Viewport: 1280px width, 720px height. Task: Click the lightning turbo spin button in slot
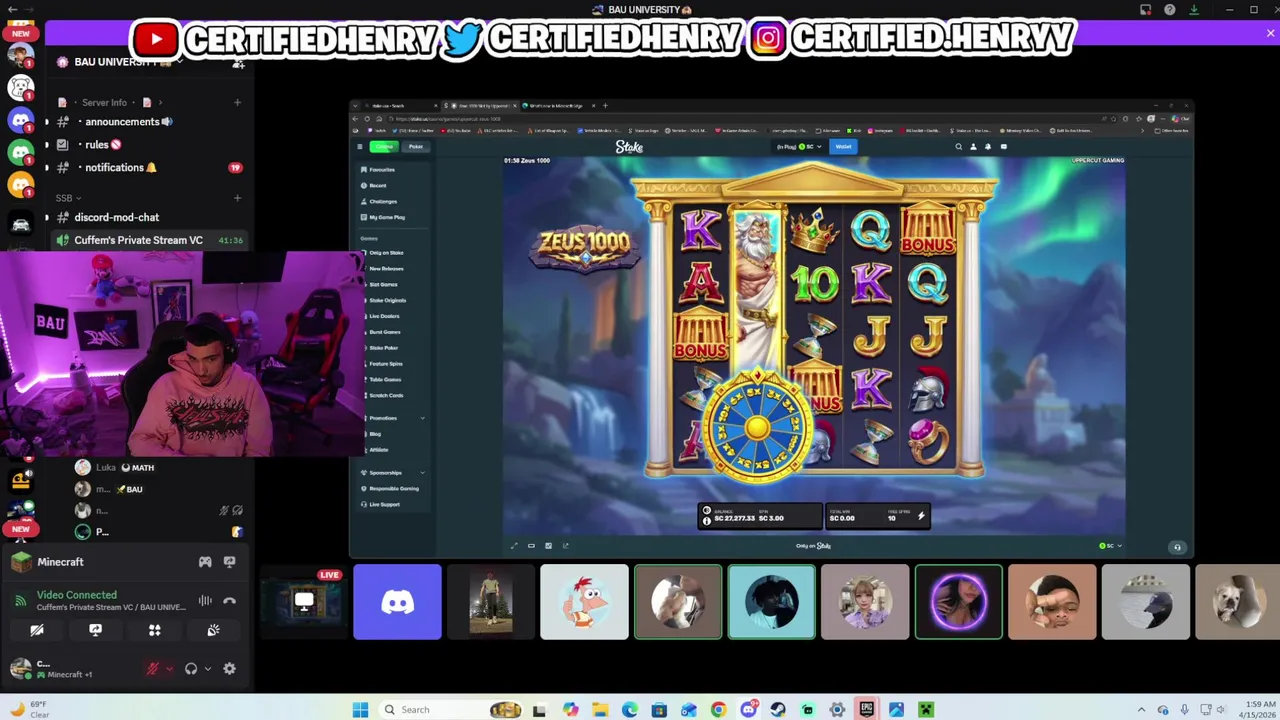921,516
